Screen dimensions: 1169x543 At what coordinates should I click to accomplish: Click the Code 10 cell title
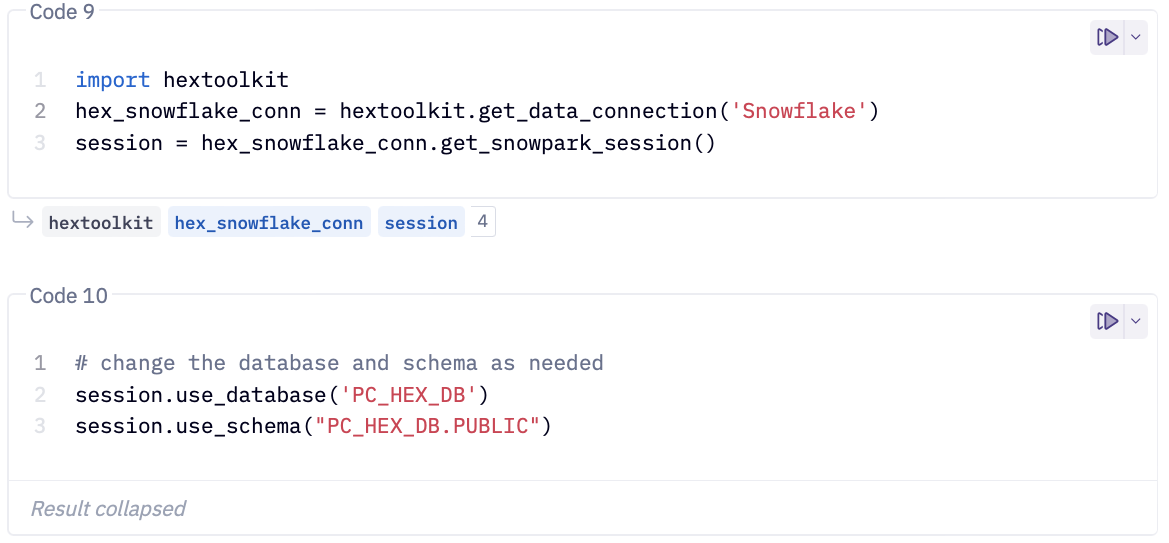[68, 296]
